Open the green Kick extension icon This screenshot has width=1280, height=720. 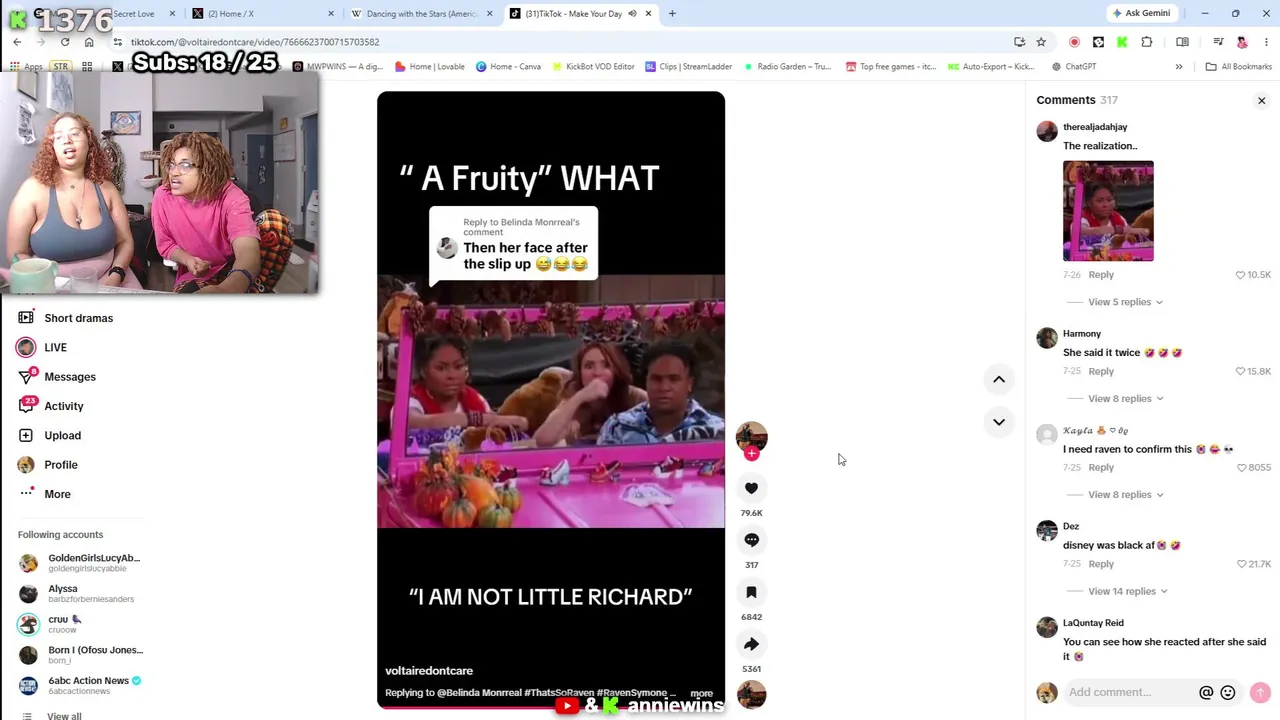point(1122,42)
